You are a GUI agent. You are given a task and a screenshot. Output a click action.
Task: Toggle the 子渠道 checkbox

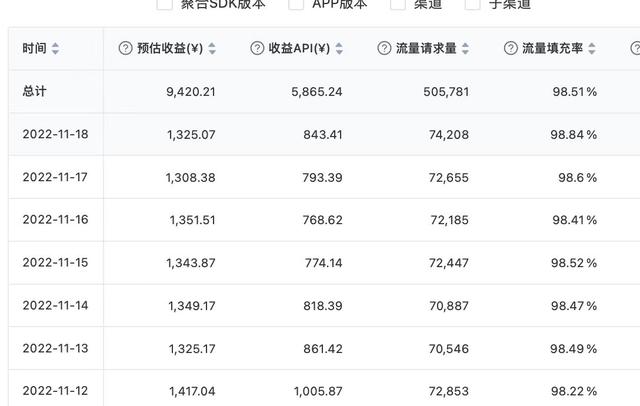point(473,4)
